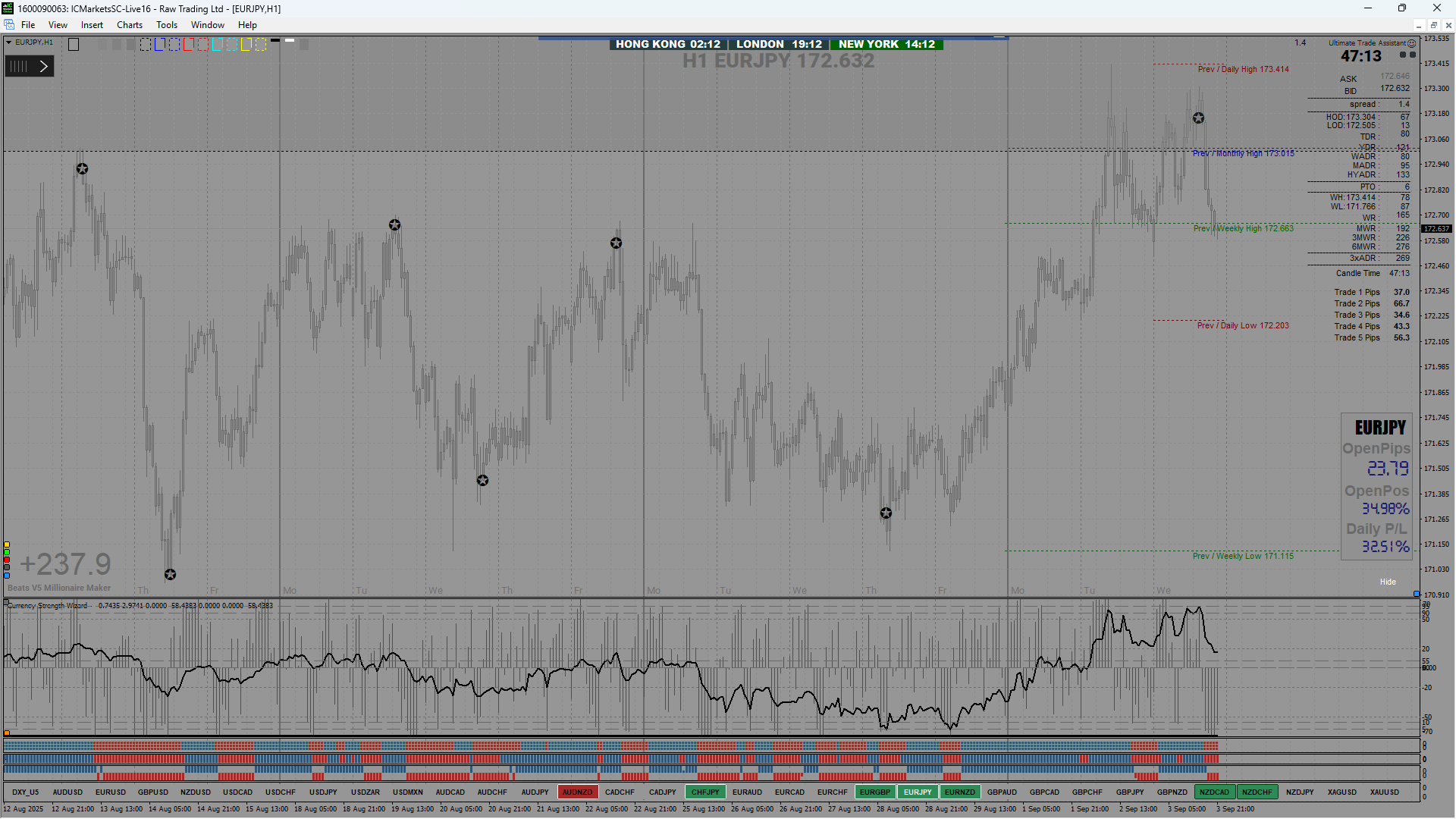
Task: Click Hide on the EURJPY panel
Action: 1387,582
